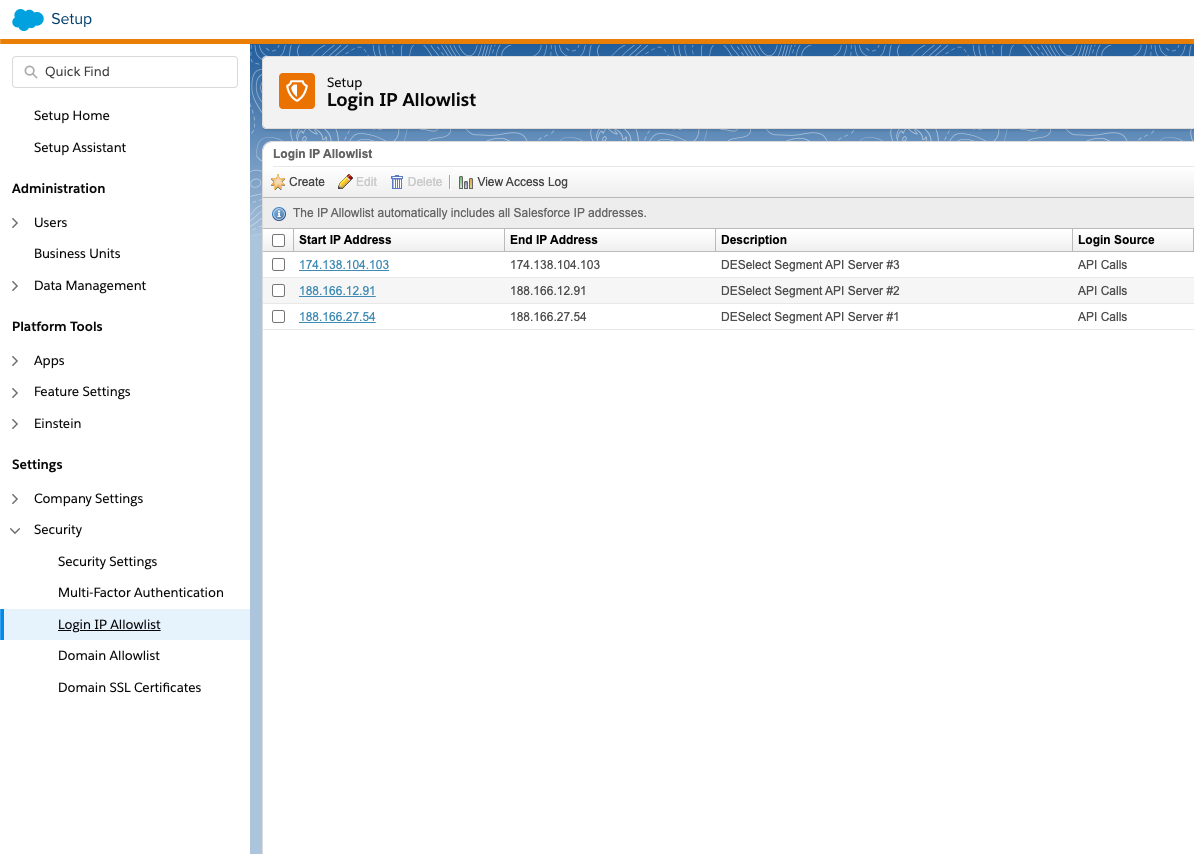Click the Settings section heading

click(37, 465)
